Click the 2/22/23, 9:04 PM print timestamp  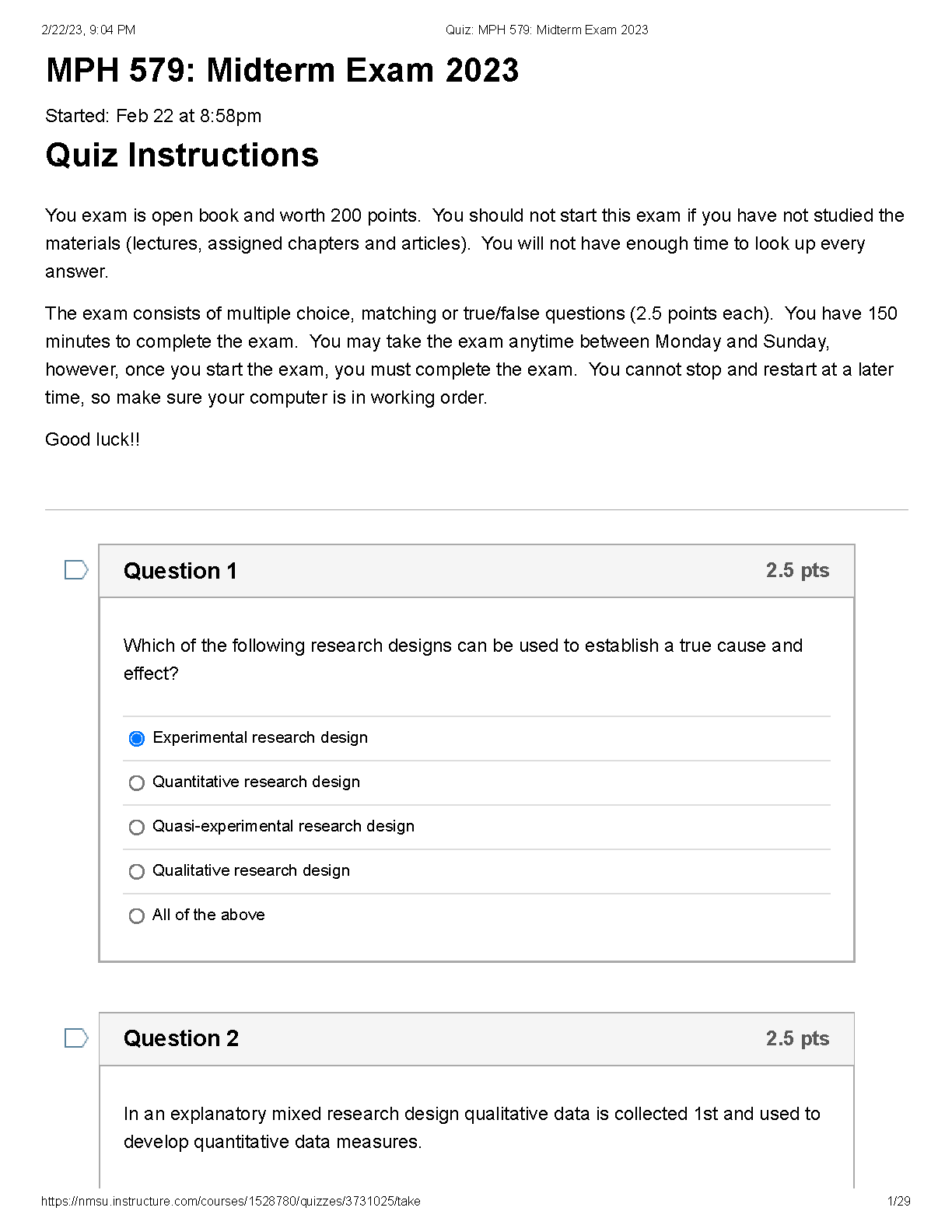(88, 30)
